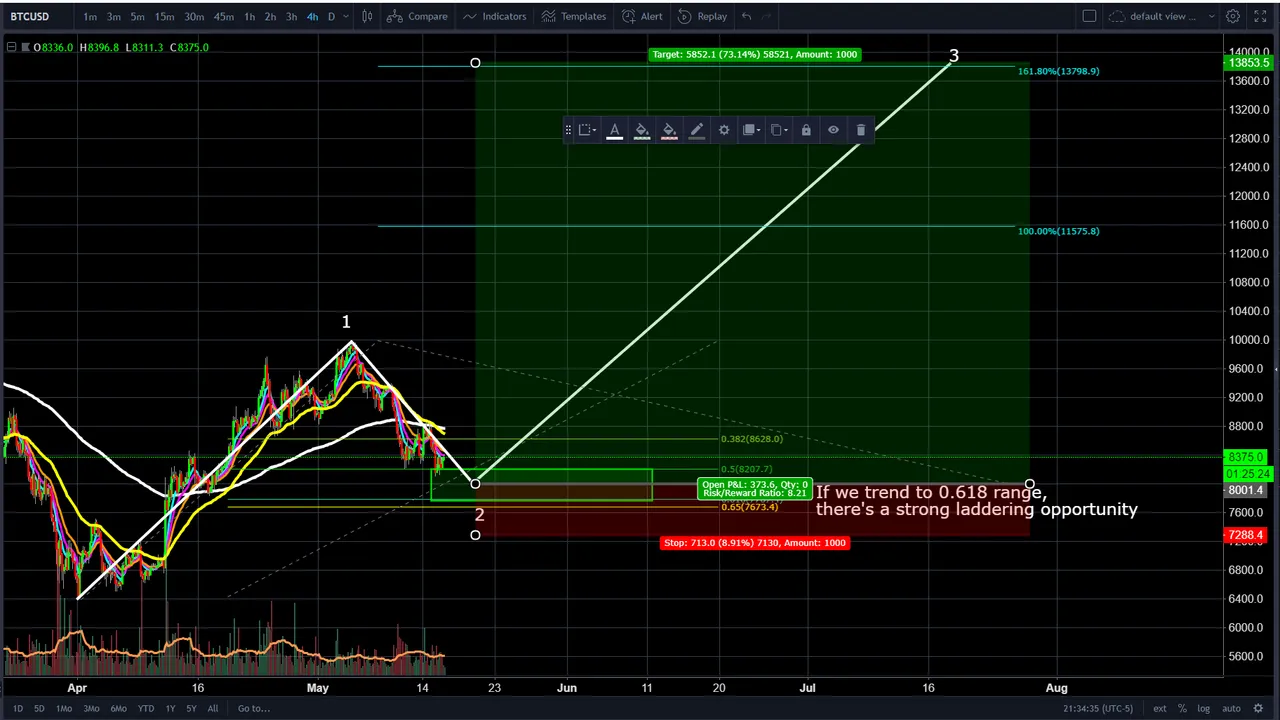Collapse the legend with the minus box
This screenshot has width=1280, height=720.
11,47
